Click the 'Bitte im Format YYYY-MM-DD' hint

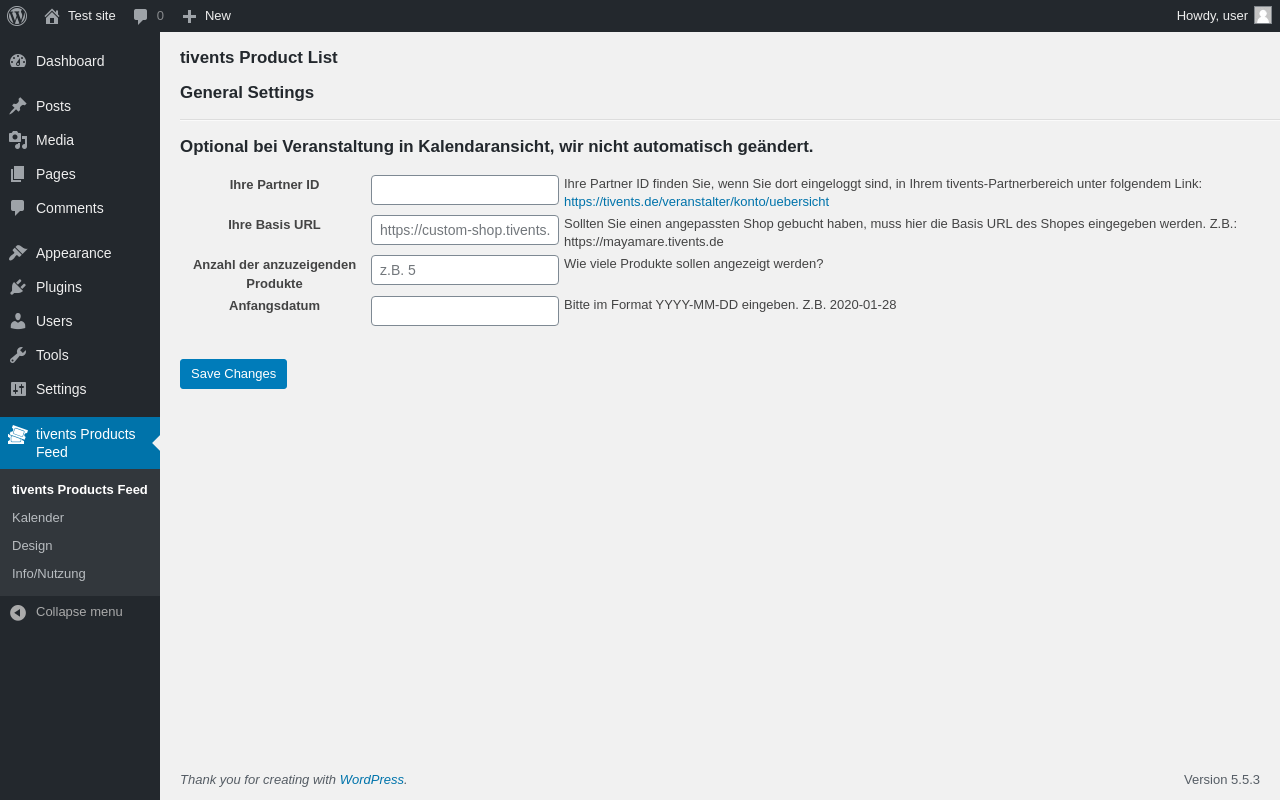click(730, 305)
